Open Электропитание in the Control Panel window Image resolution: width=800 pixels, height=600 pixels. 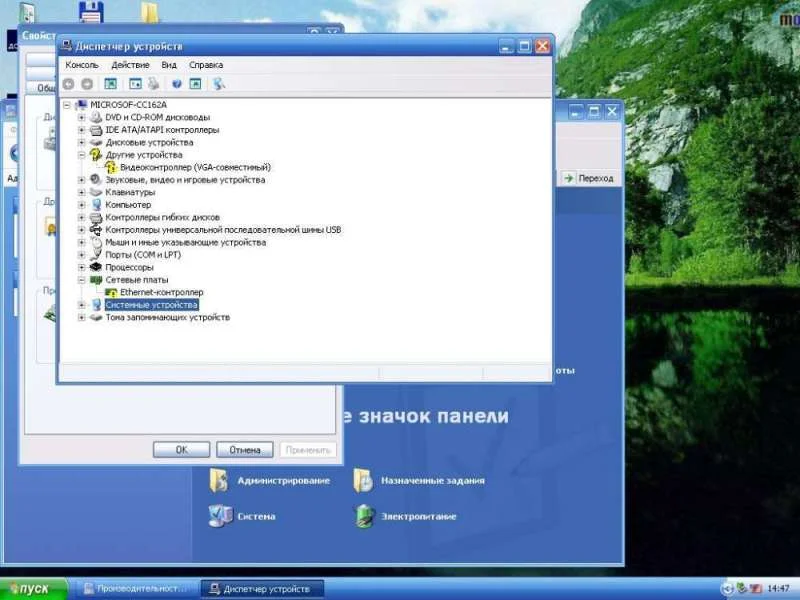(405, 516)
